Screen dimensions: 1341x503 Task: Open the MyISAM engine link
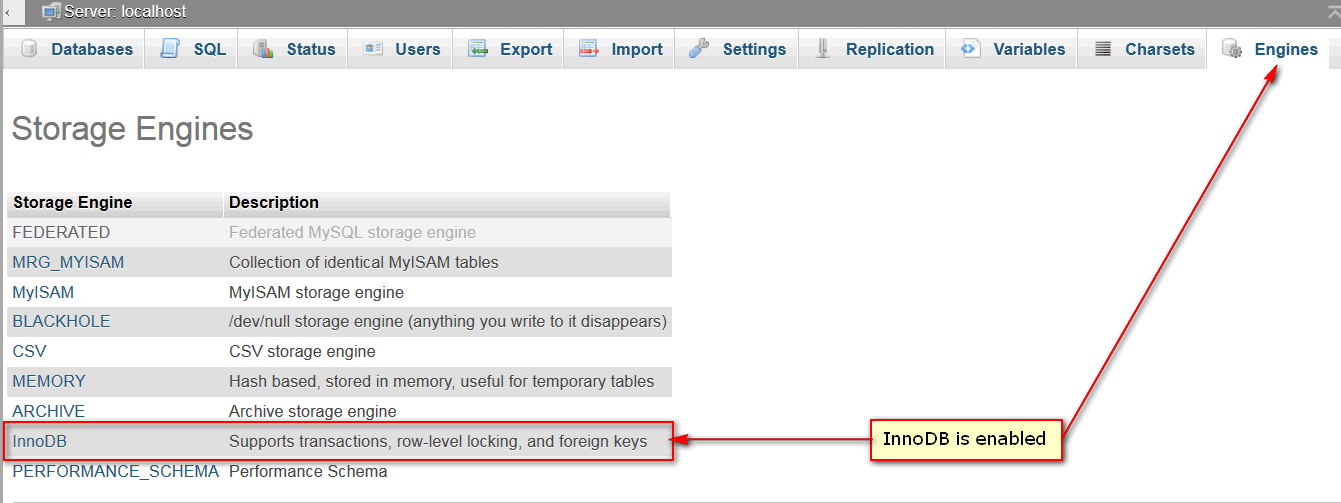(x=43, y=292)
